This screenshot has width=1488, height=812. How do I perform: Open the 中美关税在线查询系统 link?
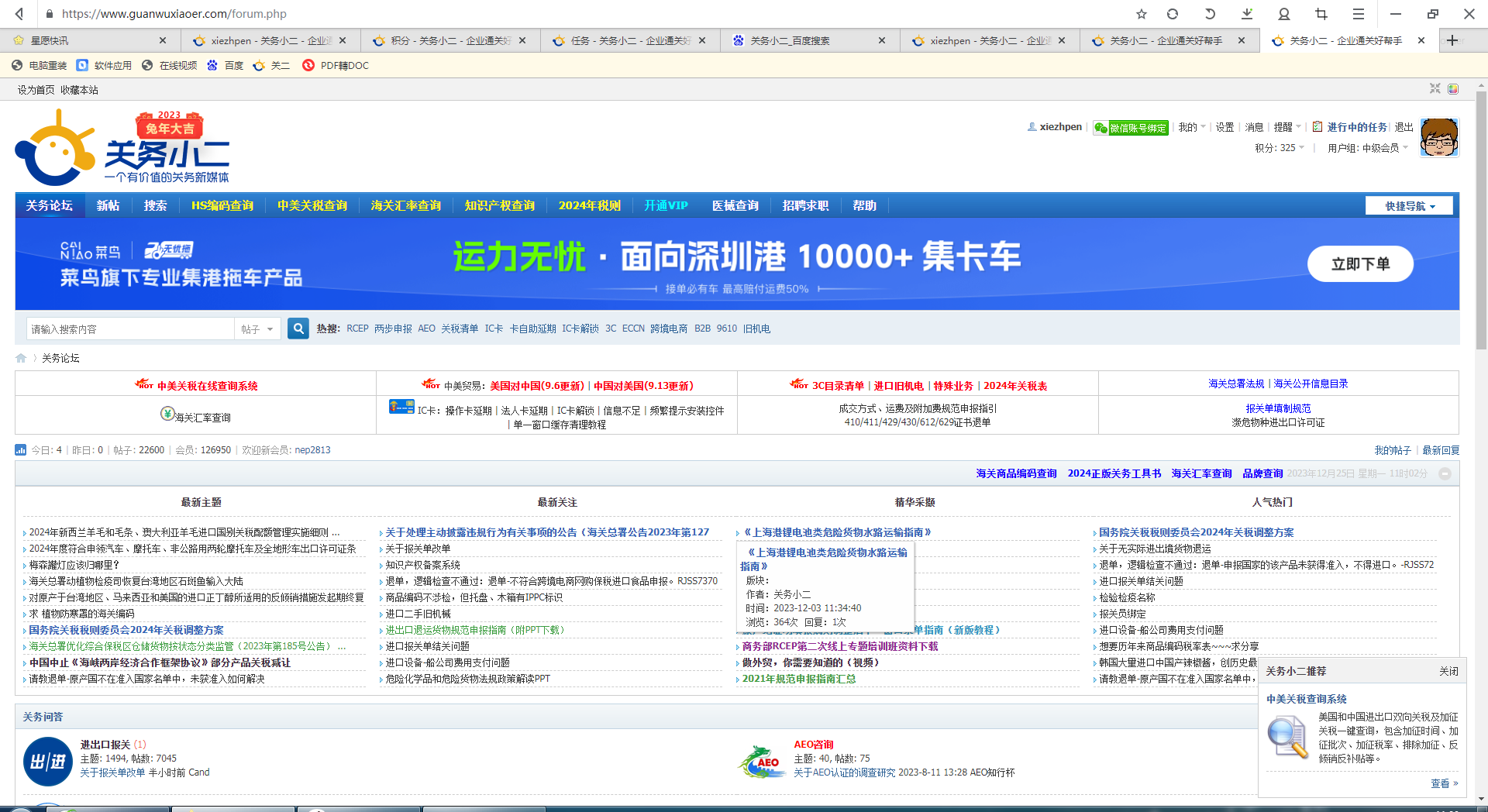pyautogui.click(x=207, y=386)
